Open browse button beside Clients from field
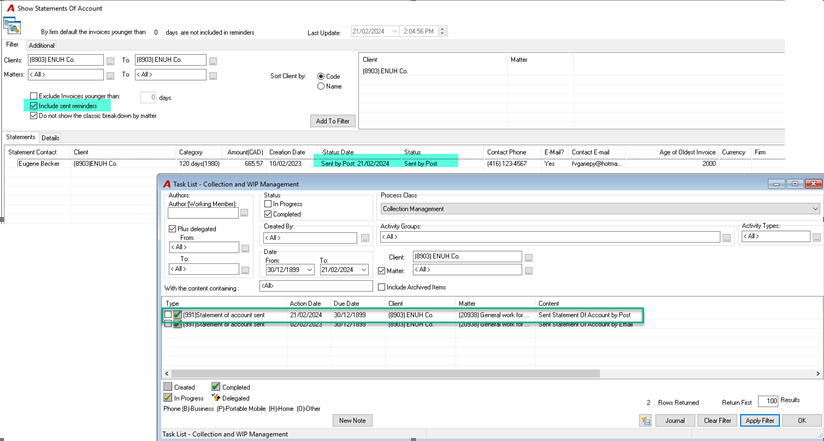 [110, 61]
